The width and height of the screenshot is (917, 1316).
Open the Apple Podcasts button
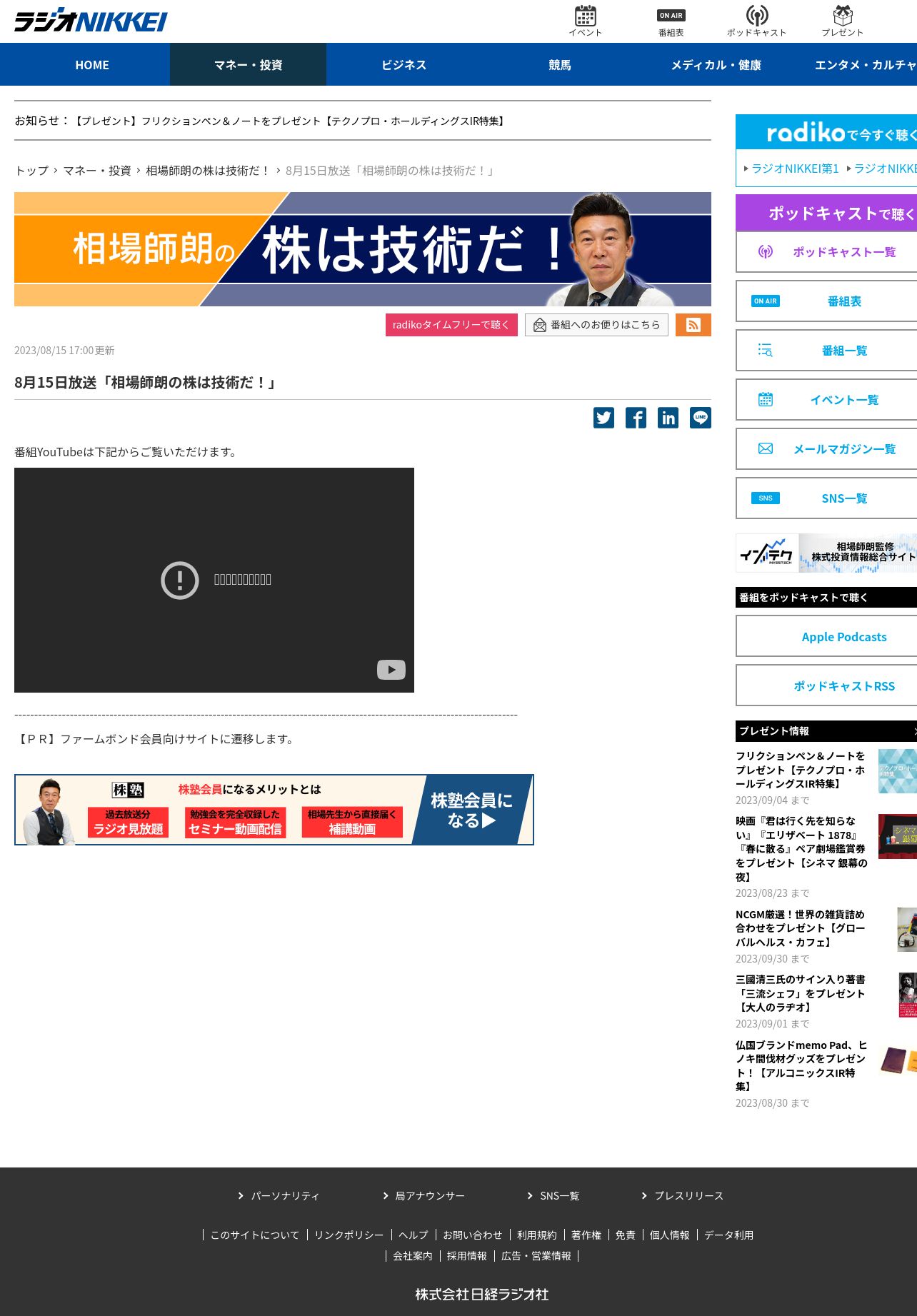pos(827,636)
